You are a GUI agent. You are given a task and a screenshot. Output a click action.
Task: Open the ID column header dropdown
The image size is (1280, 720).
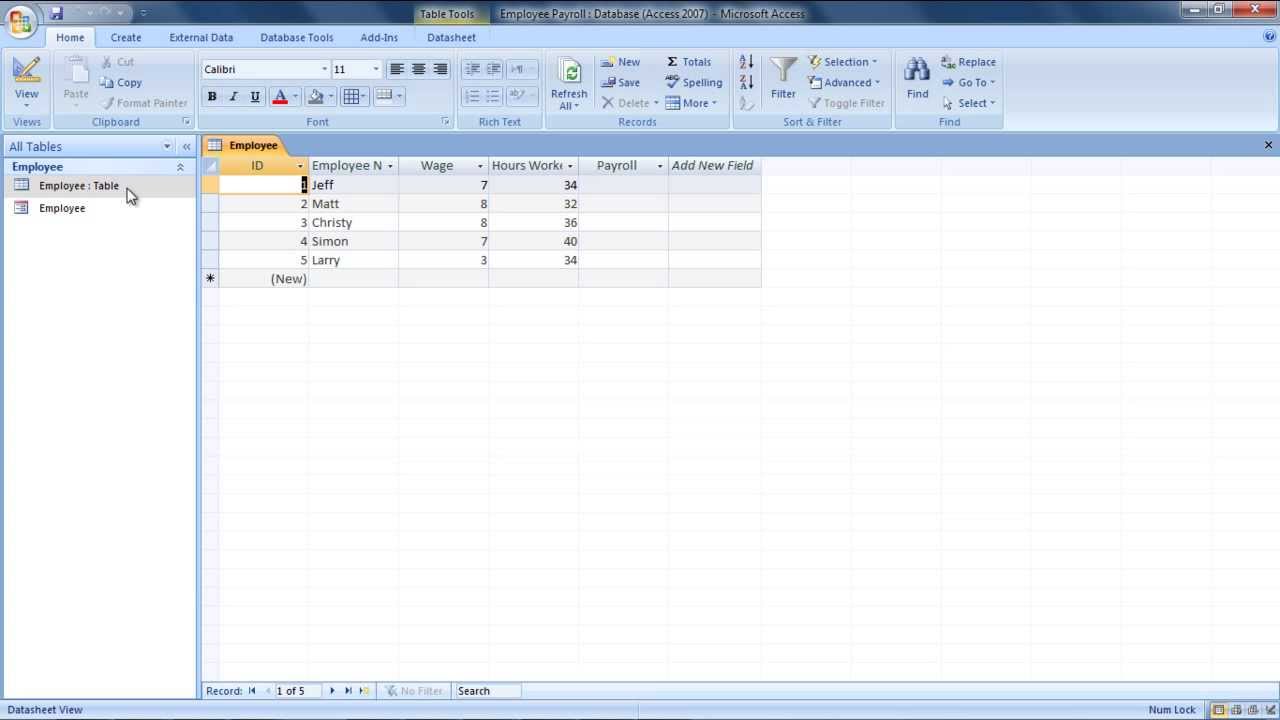(x=300, y=166)
